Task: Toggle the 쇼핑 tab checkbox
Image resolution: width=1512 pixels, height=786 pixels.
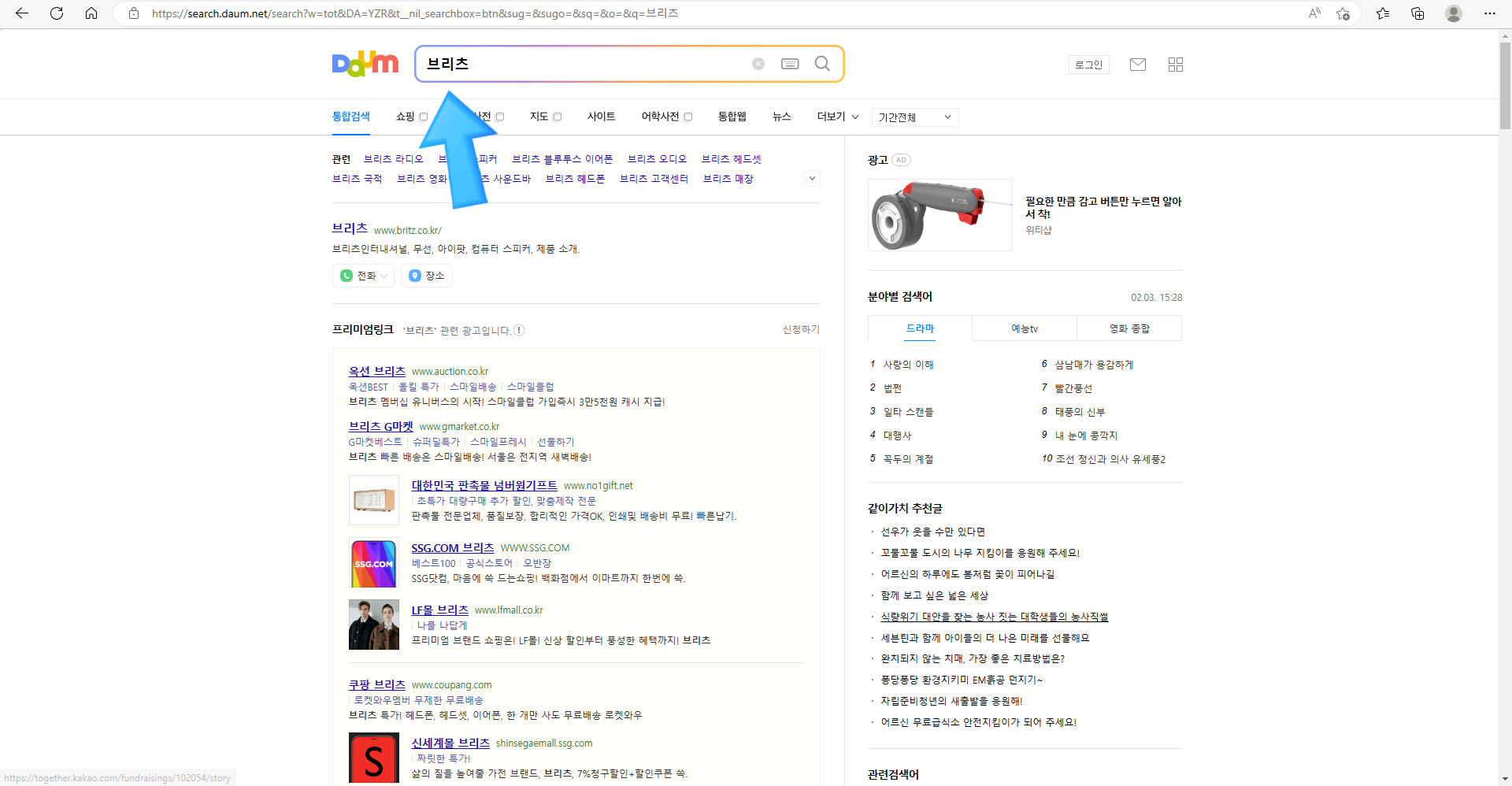Action: pyautogui.click(x=423, y=117)
